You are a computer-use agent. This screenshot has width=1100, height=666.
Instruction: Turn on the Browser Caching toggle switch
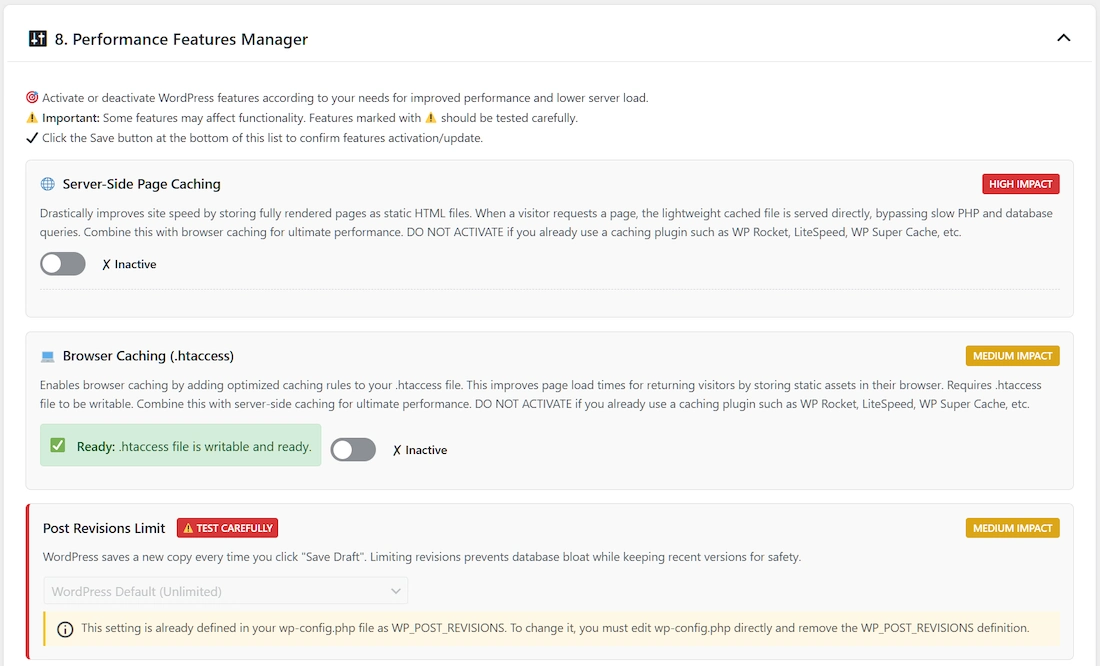coord(353,450)
